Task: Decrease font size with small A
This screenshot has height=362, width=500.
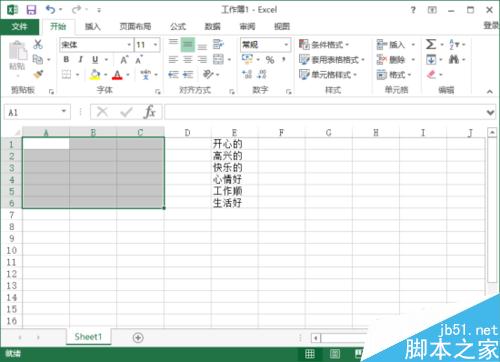Action: click(139, 60)
